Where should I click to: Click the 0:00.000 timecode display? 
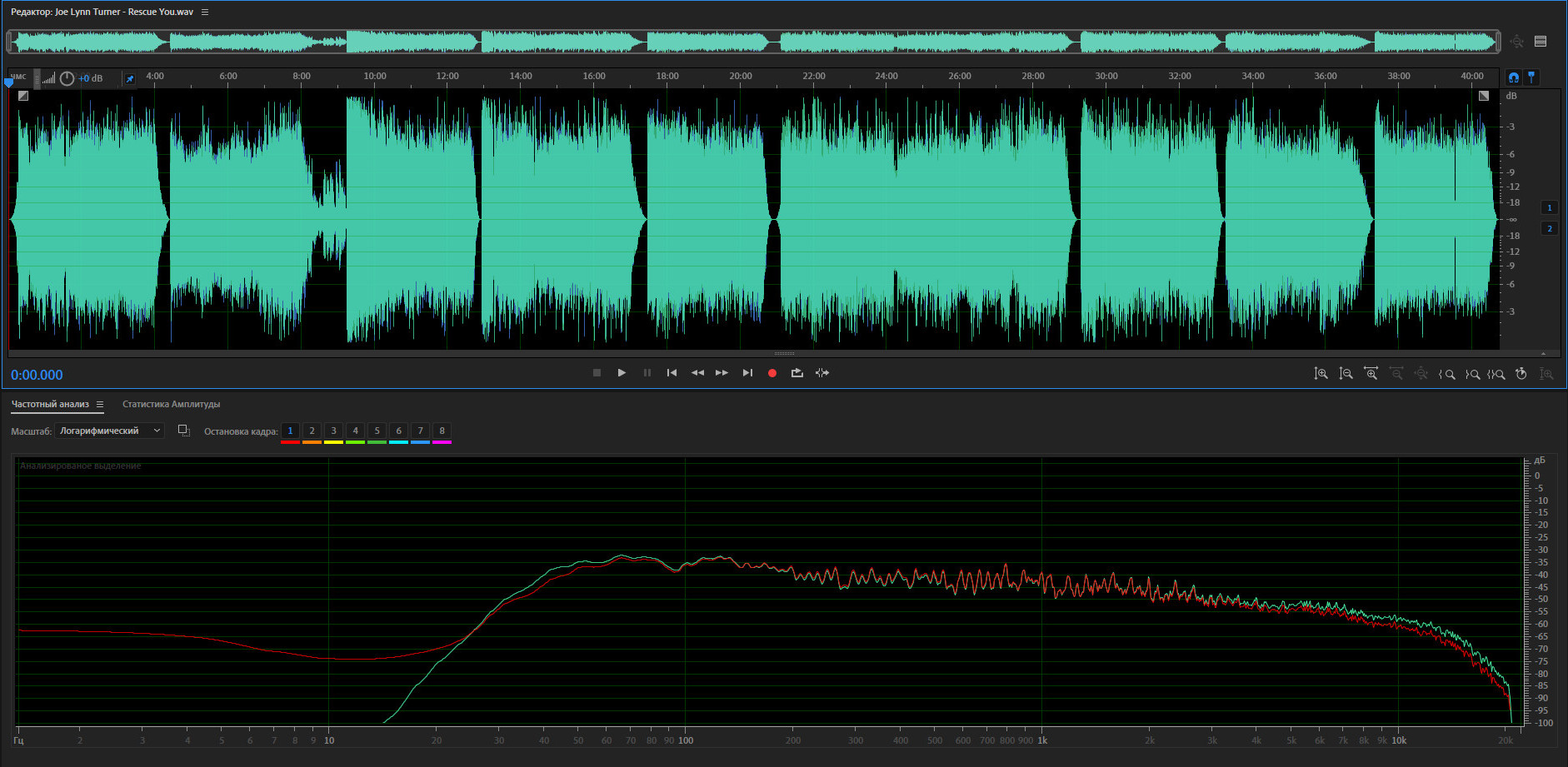click(x=37, y=375)
